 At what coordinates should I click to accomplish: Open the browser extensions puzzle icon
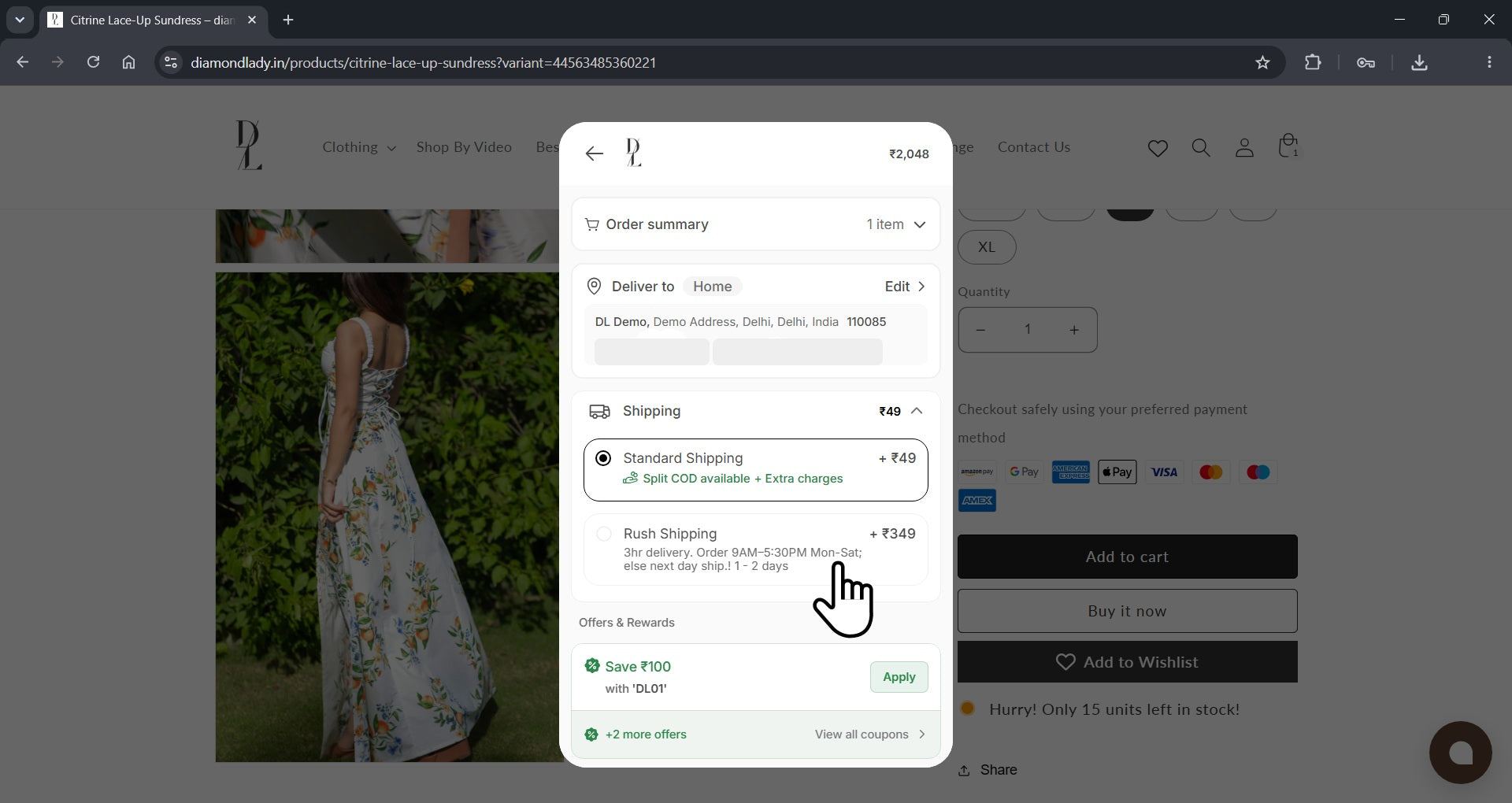[1313, 62]
